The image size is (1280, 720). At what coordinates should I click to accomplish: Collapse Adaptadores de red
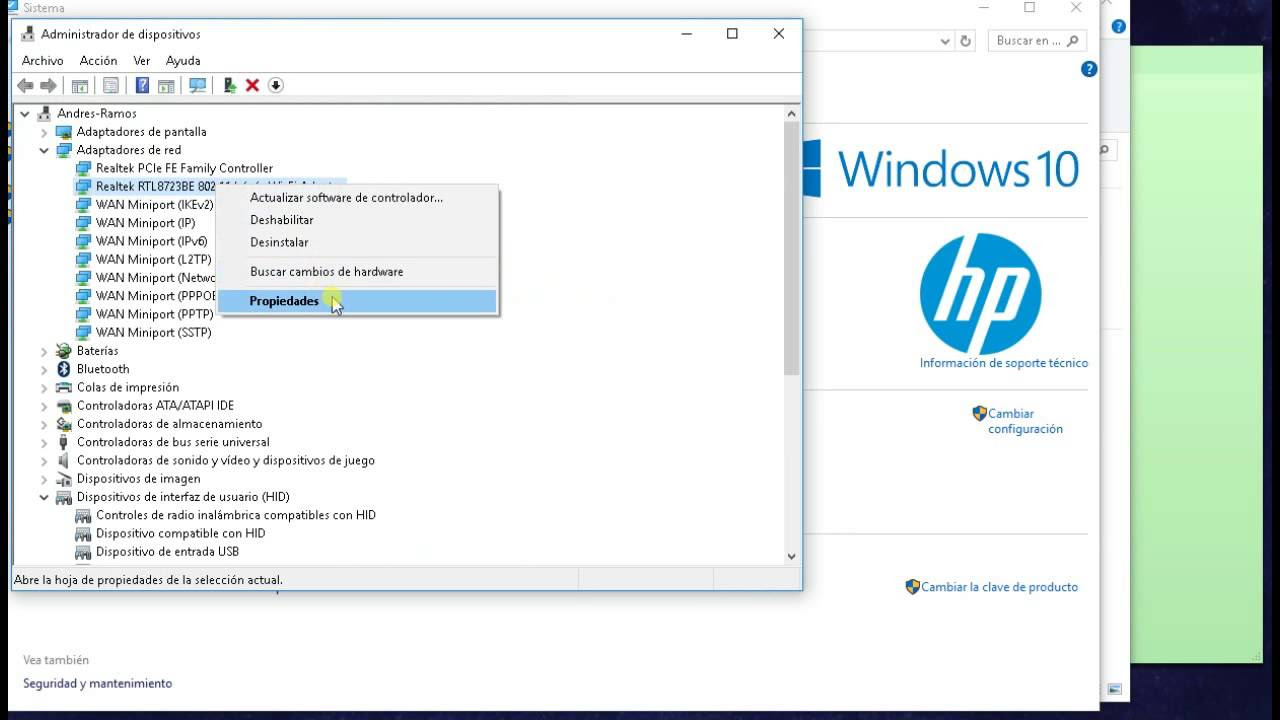[x=44, y=150]
